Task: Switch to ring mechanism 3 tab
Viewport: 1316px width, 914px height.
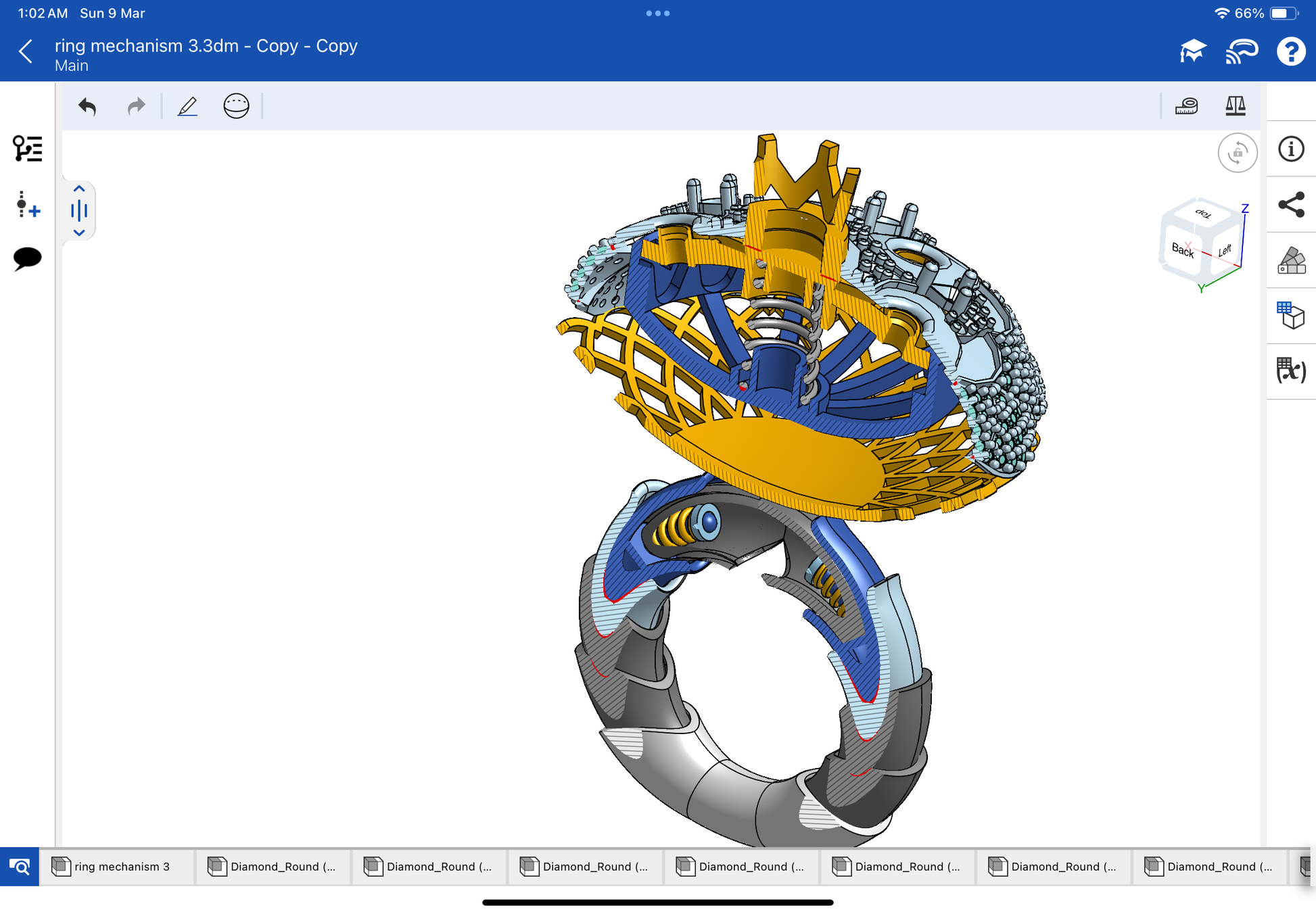Action: coord(116,867)
